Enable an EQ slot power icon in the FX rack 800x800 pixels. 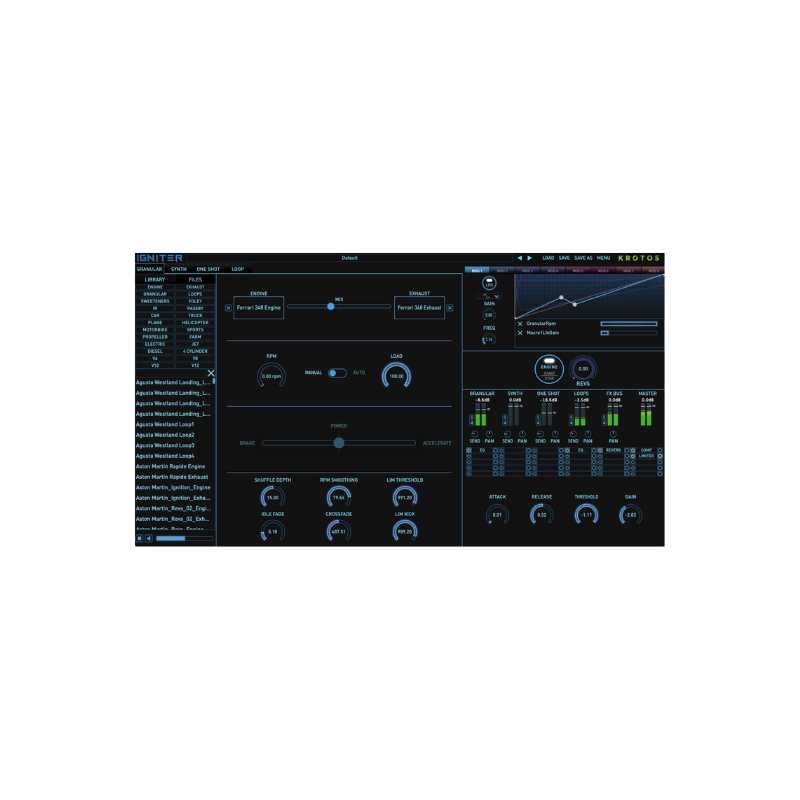tap(468, 450)
